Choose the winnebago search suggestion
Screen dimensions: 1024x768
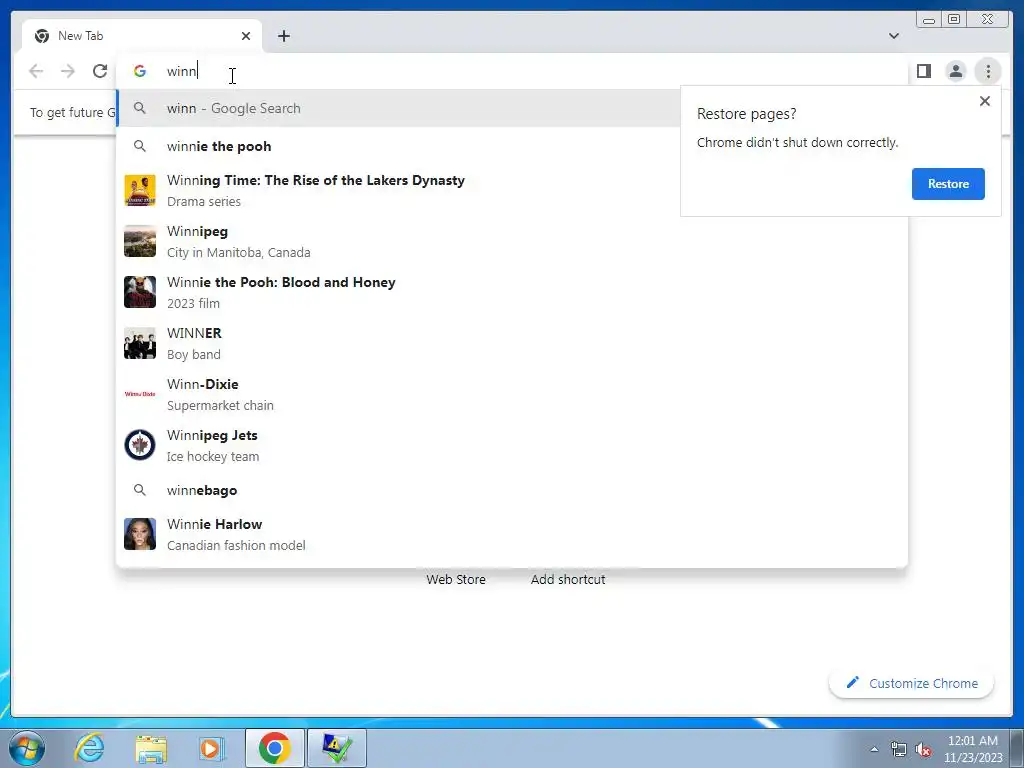511,490
